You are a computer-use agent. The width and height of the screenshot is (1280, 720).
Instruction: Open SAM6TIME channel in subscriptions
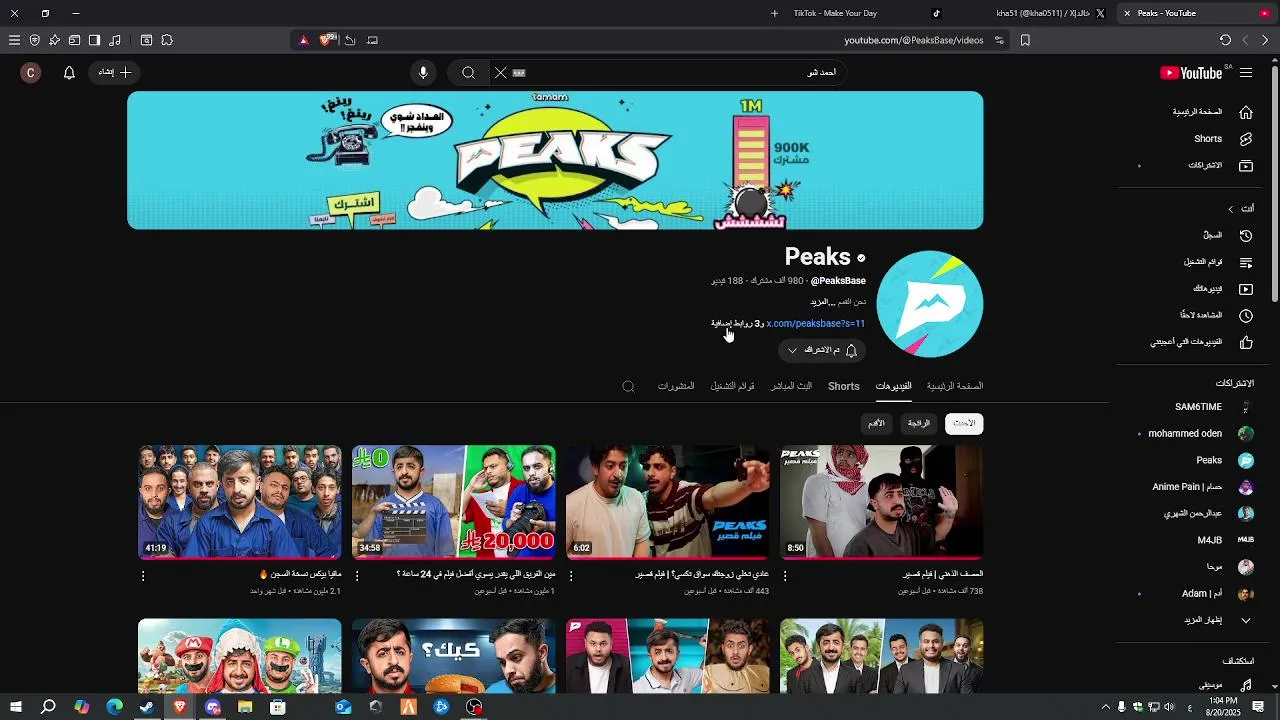(x=1212, y=407)
